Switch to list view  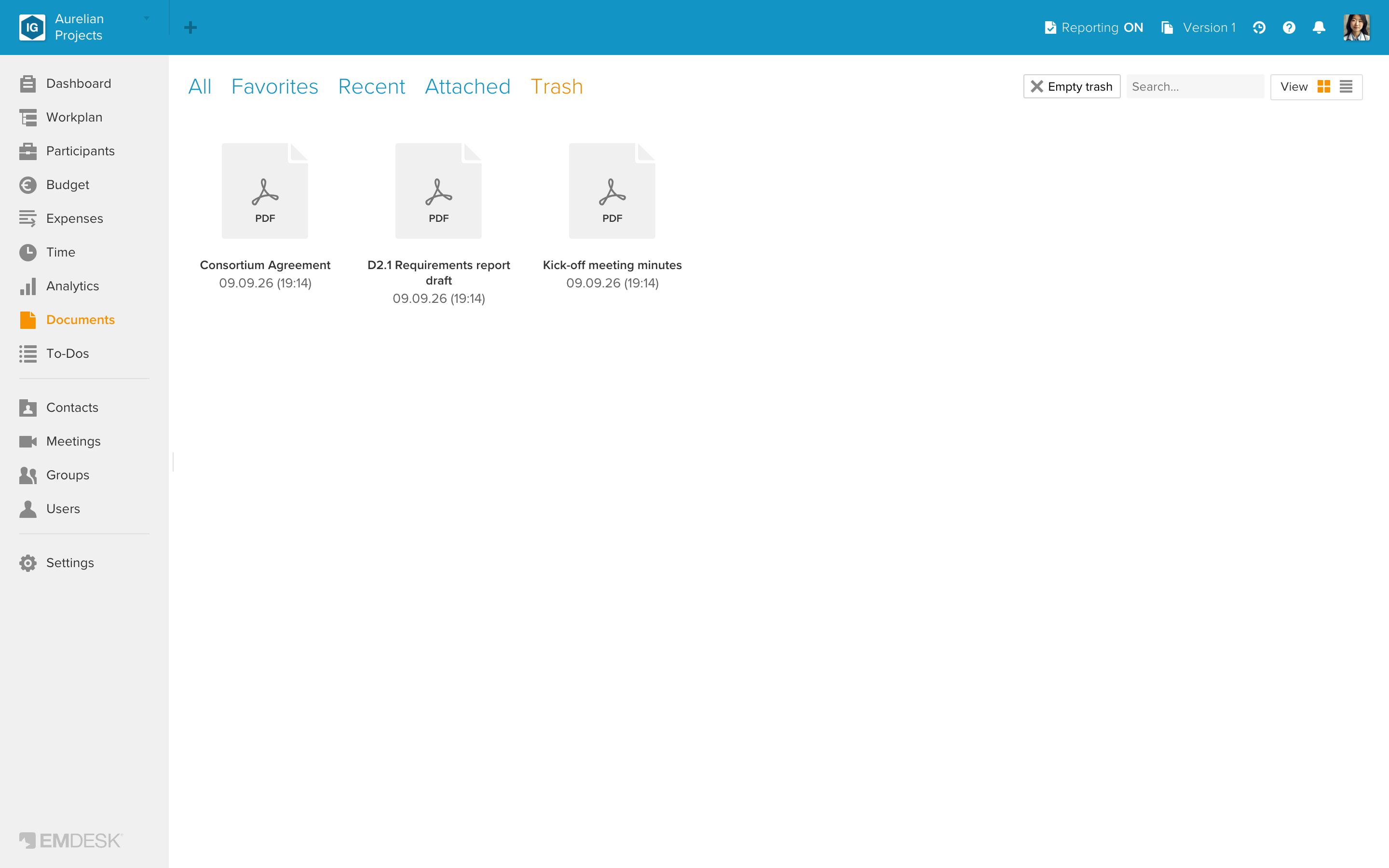pos(1346,87)
